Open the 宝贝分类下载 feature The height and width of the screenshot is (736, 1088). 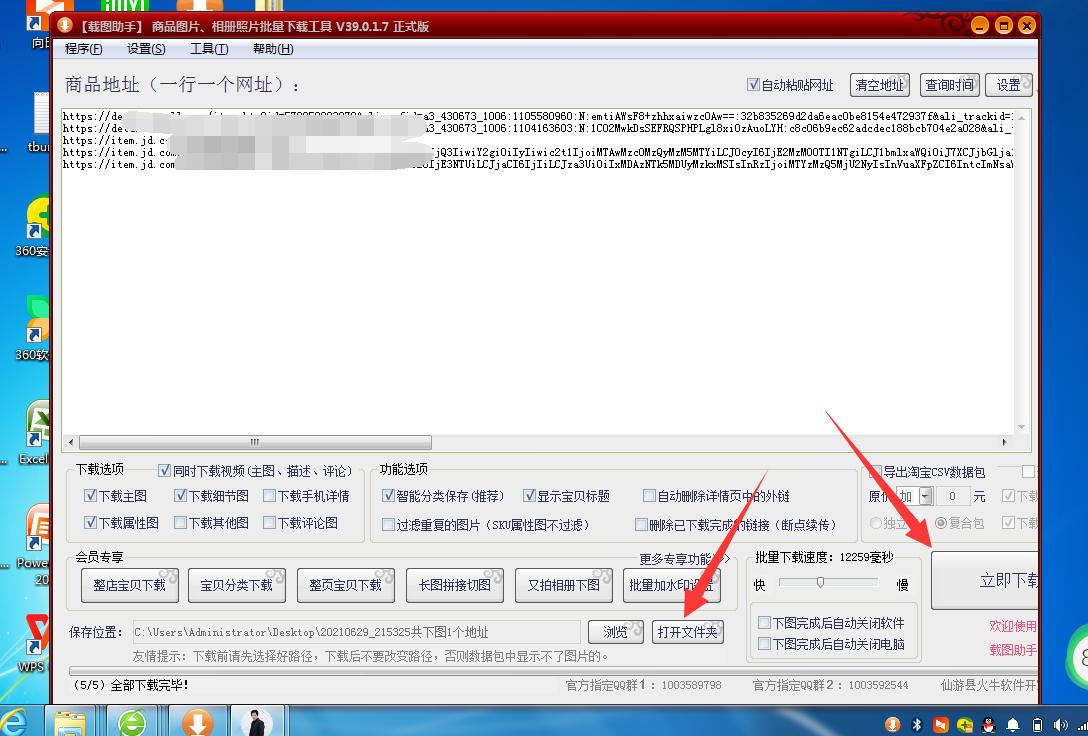click(x=237, y=587)
